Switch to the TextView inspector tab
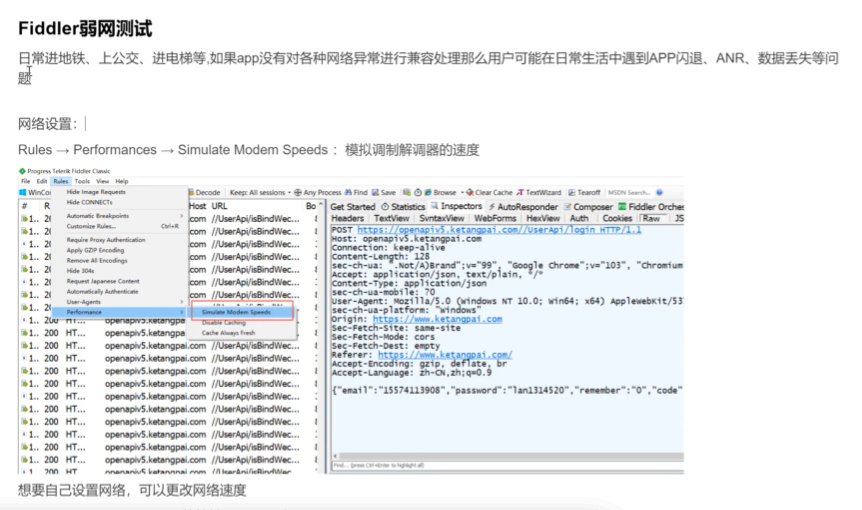Image resolution: width=862 pixels, height=510 pixels. (391, 218)
